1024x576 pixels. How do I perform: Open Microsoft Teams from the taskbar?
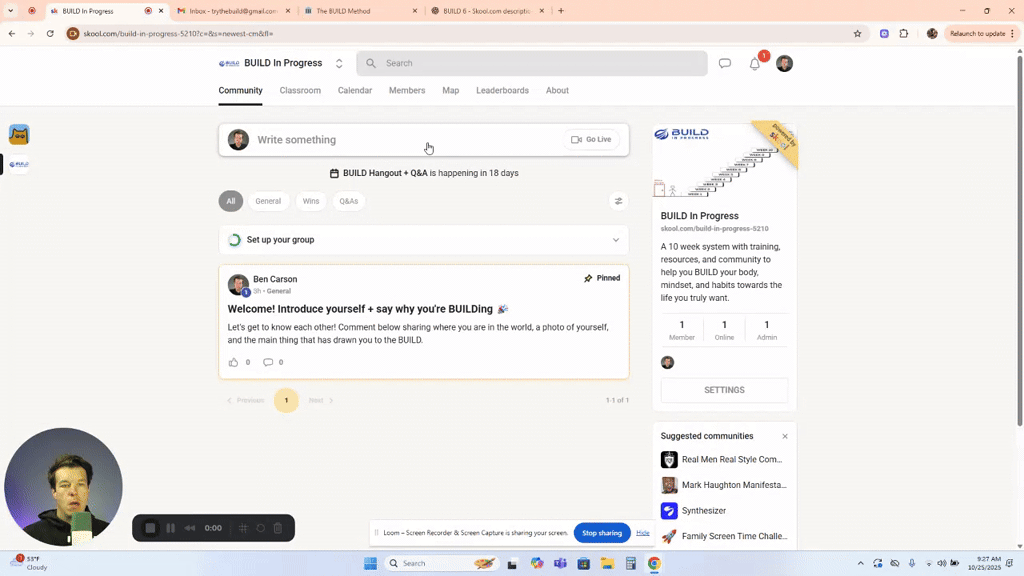(x=562, y=563)
